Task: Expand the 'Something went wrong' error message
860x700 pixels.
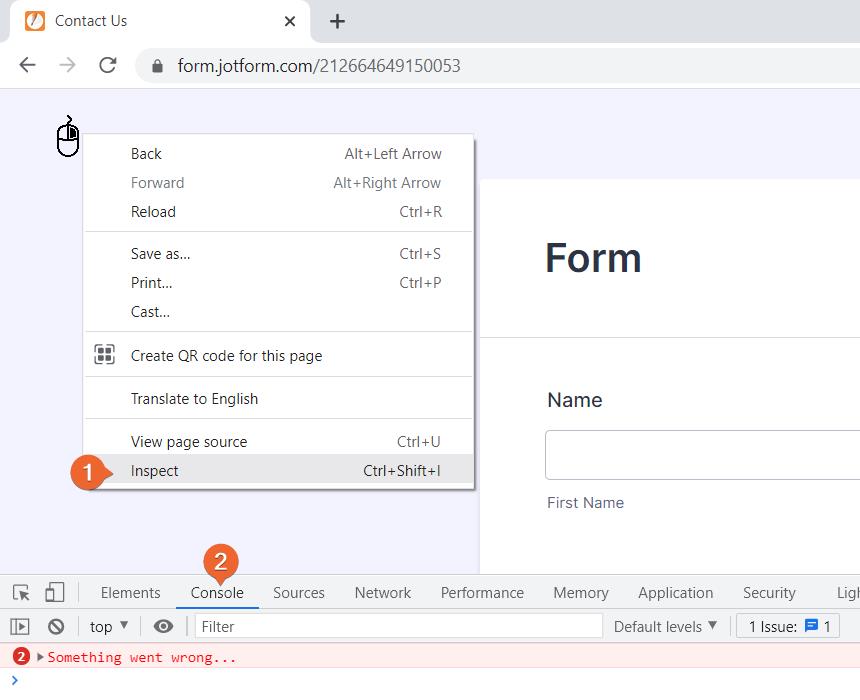Action: click(41, 657)
